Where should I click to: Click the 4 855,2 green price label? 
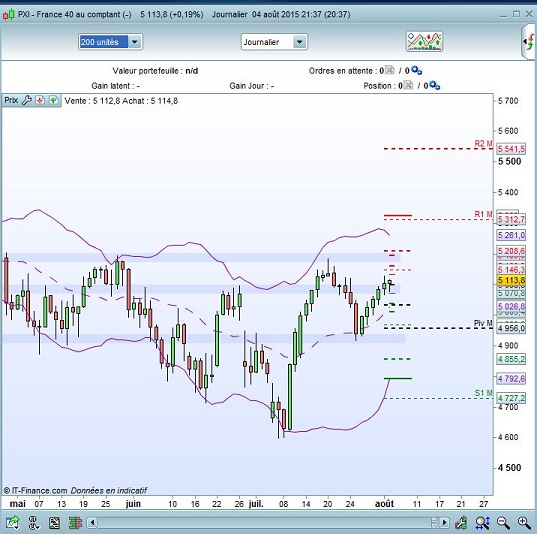[x=511, y=359]
